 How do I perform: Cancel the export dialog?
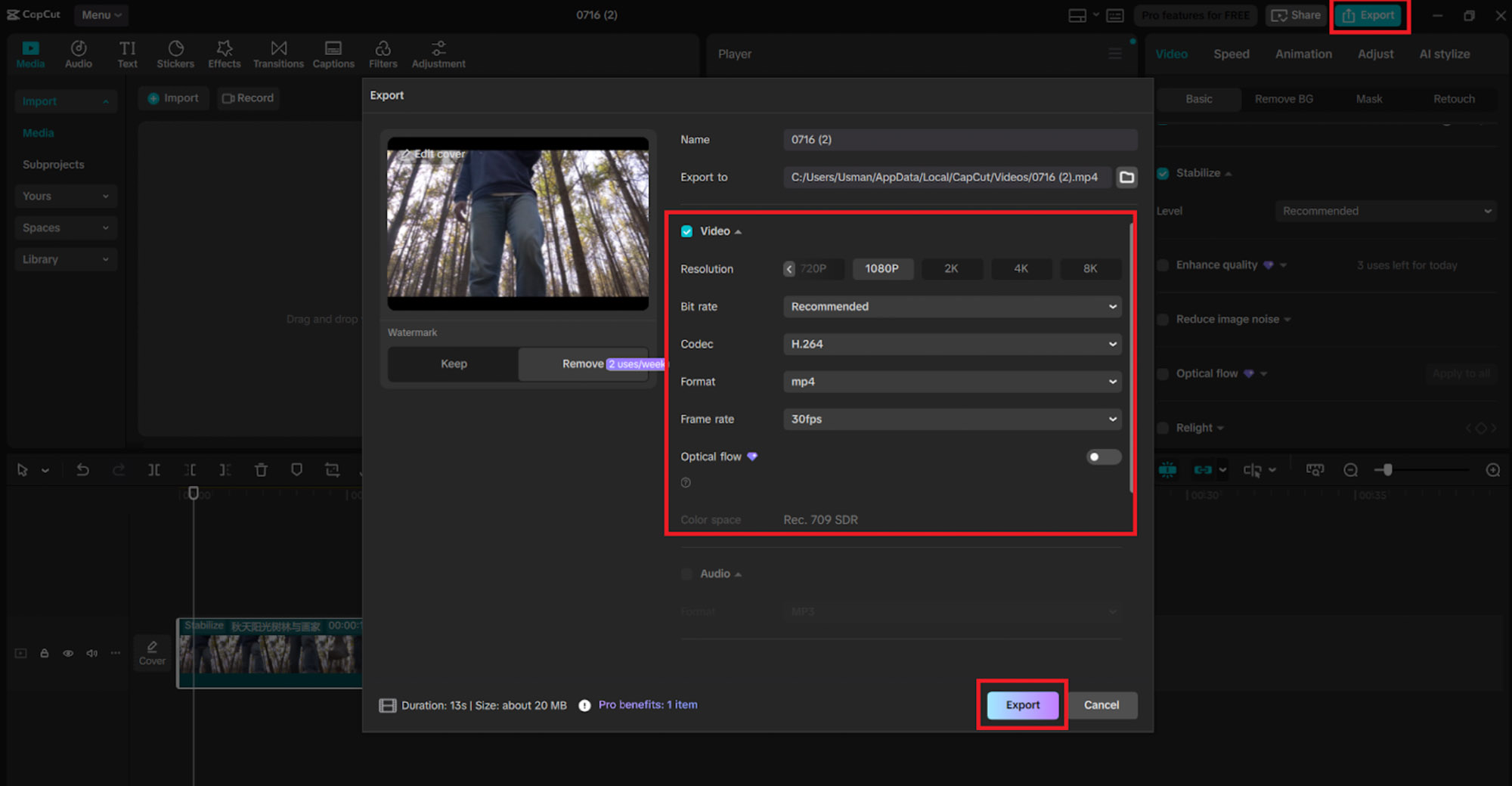(x=1101, y=705)
